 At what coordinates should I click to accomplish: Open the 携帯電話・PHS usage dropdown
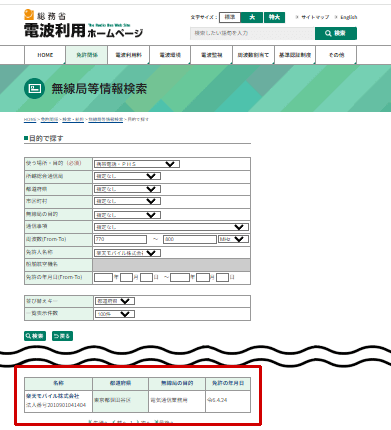click(137, 164)
